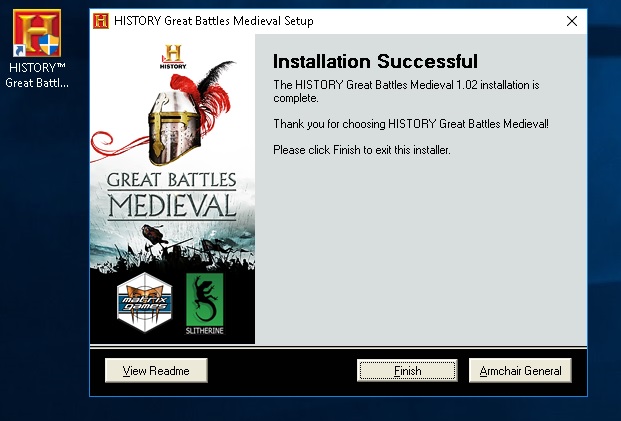Select the 'HISTORY™ Great Battl...' desktop icon label
Image resolution: width=621 pixels, height=421 pixels.
click(37, 75)
